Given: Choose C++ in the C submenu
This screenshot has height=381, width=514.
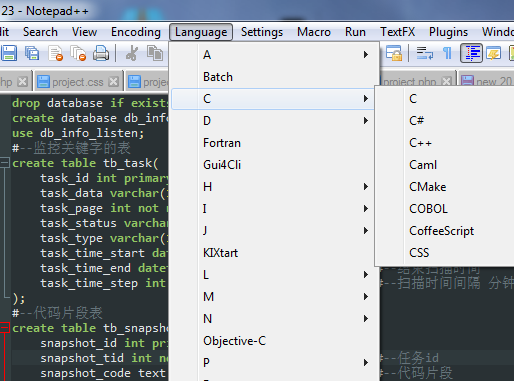Looking at the screenshot, I should [x=446, y=143].
